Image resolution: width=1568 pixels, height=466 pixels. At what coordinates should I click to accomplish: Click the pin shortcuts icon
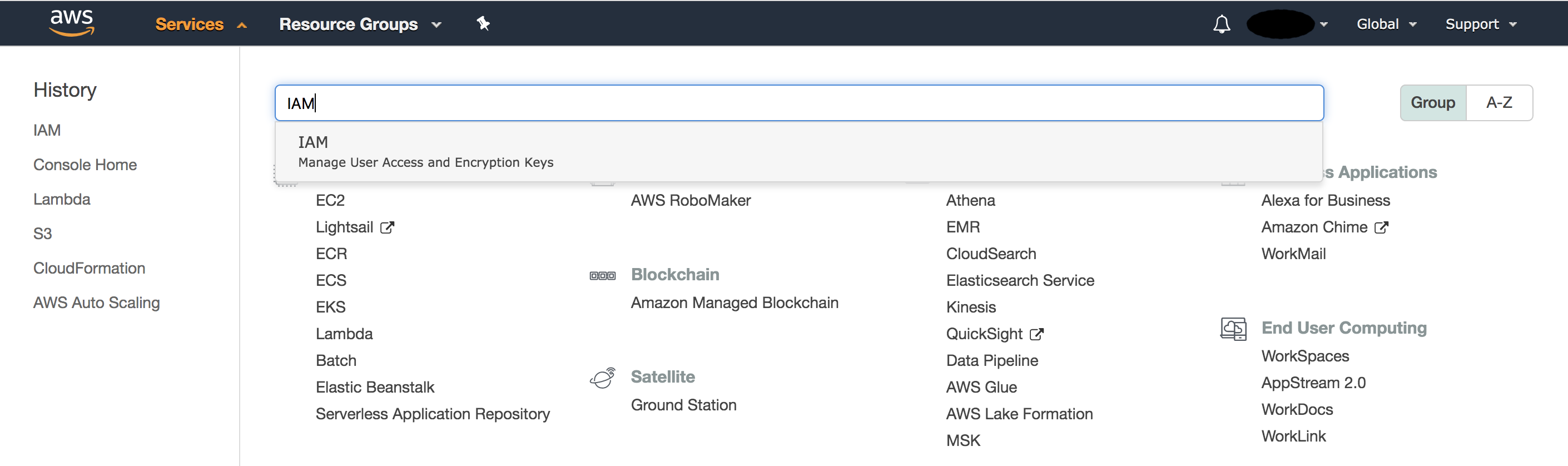(x=483, y=24)
